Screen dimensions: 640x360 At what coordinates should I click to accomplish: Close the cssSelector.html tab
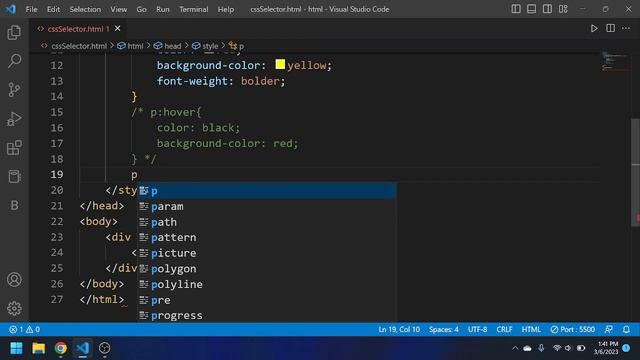coord(118,29)
